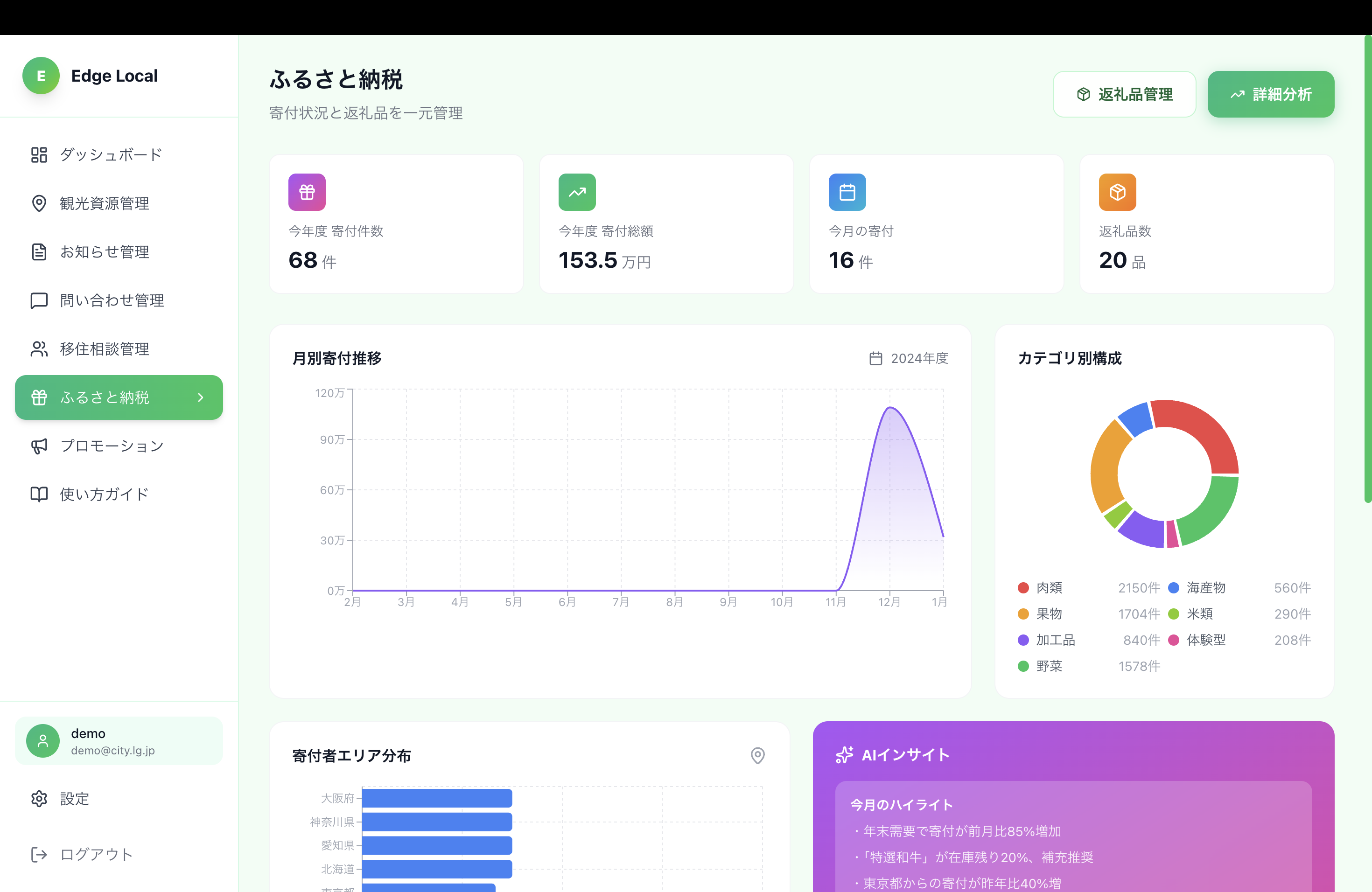
Task: Click the demo user avatar icon
Action: 42,740
